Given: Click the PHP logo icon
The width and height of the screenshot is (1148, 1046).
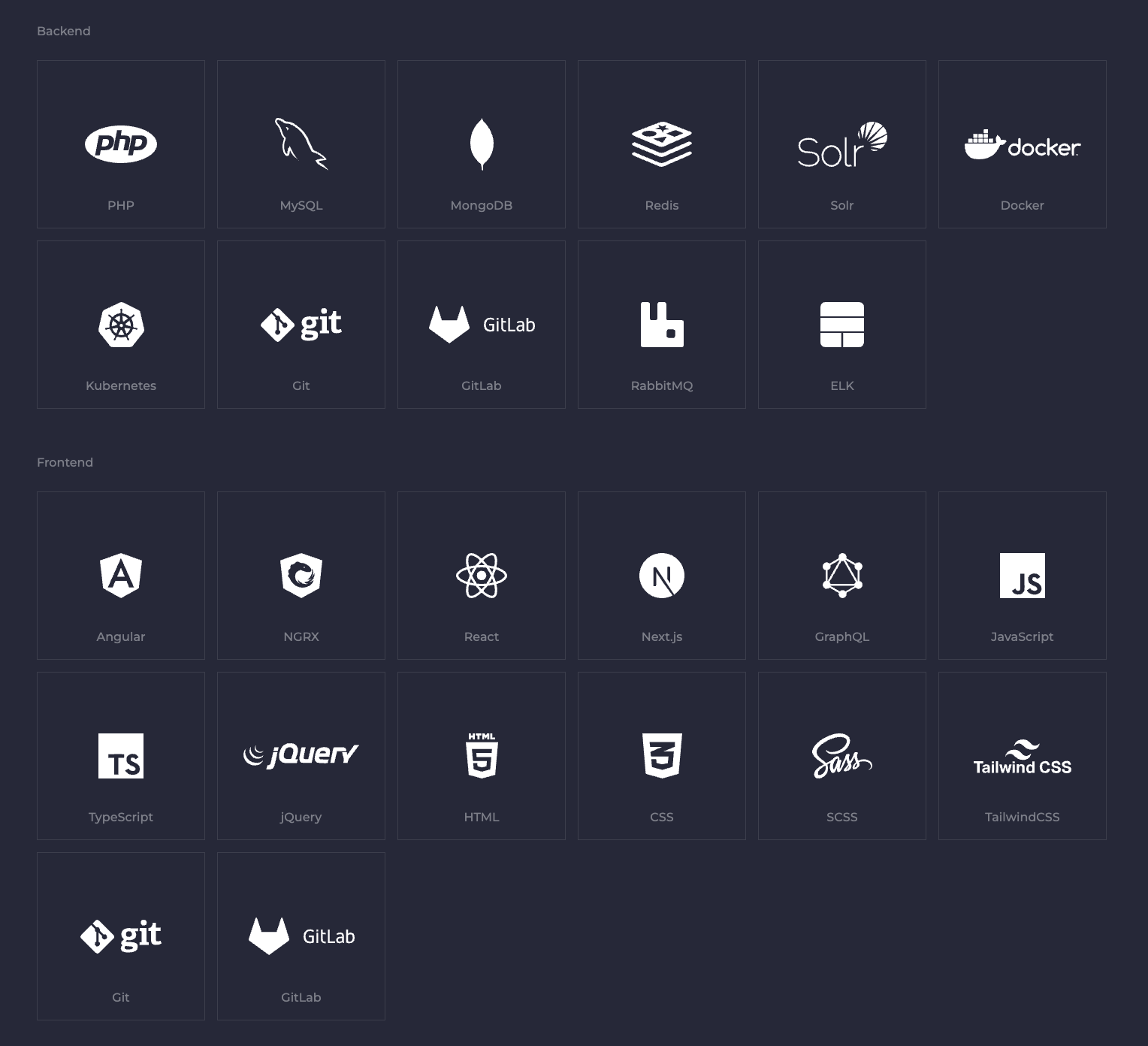Looking at the screenshot, I should click(121, 144).
